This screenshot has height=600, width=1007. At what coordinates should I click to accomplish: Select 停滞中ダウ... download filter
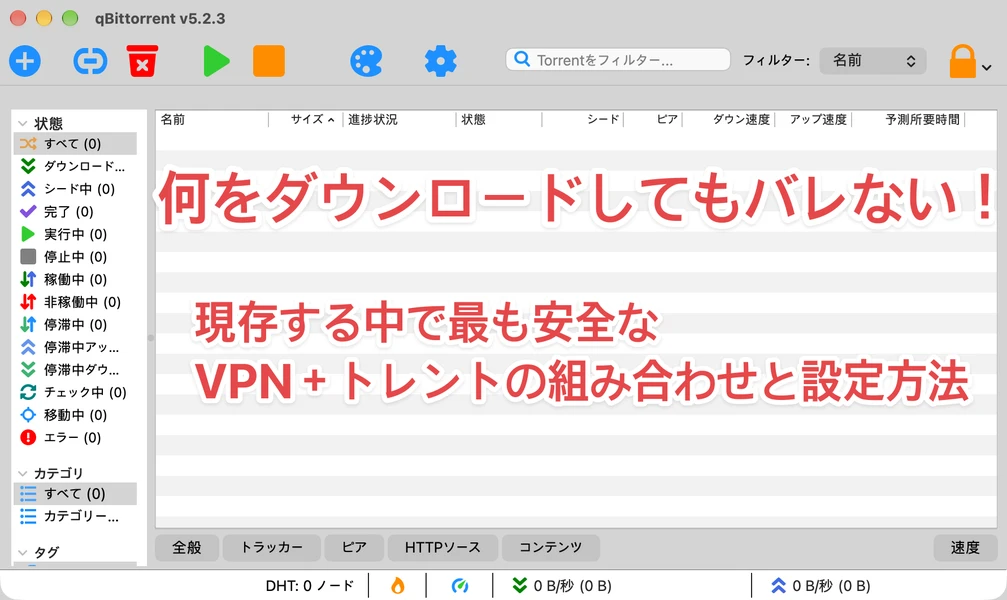[75, 370]
